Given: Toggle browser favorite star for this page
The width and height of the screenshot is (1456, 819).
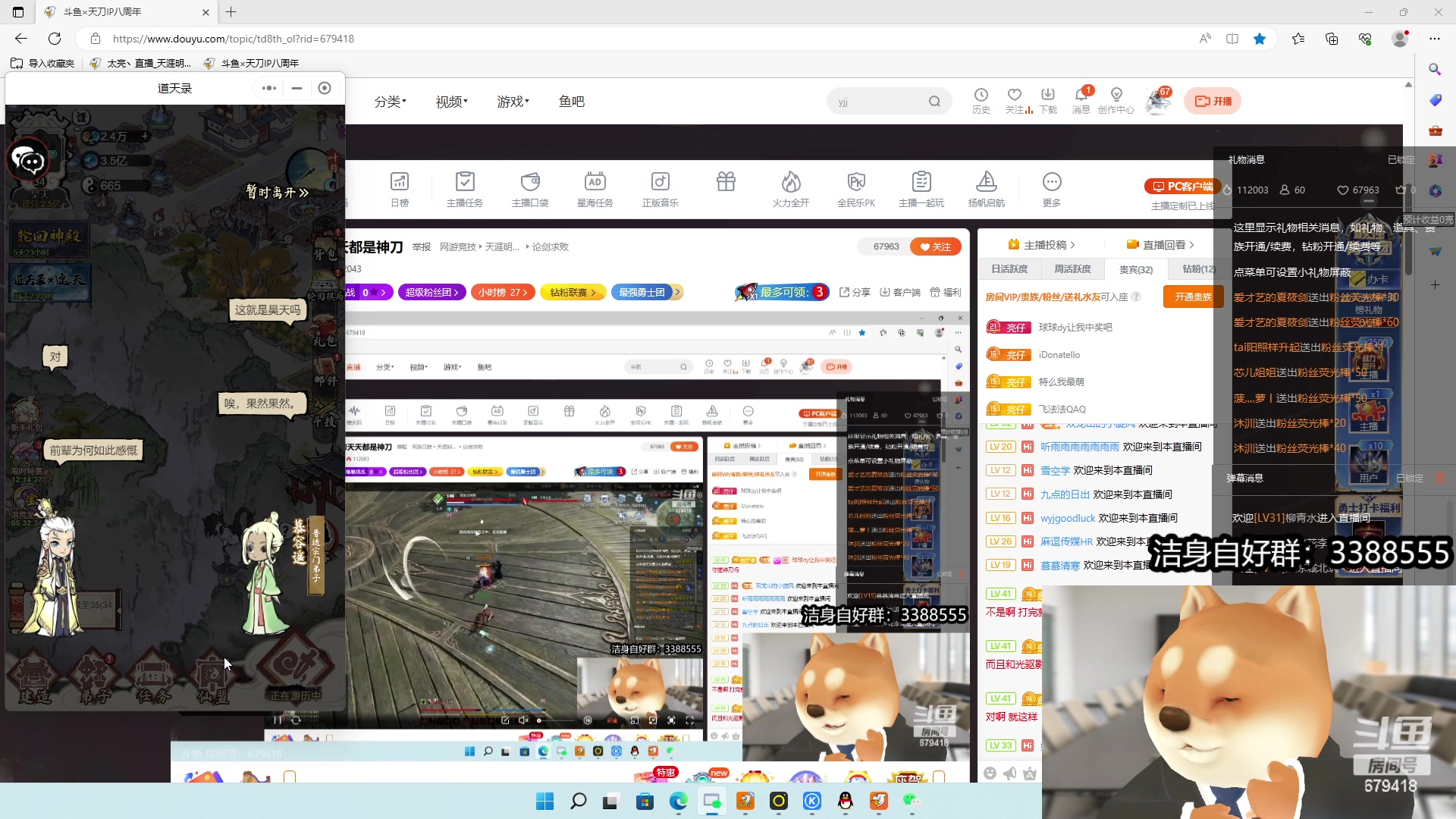Looking at the screenshot, I should click(x=1260, y=39).
